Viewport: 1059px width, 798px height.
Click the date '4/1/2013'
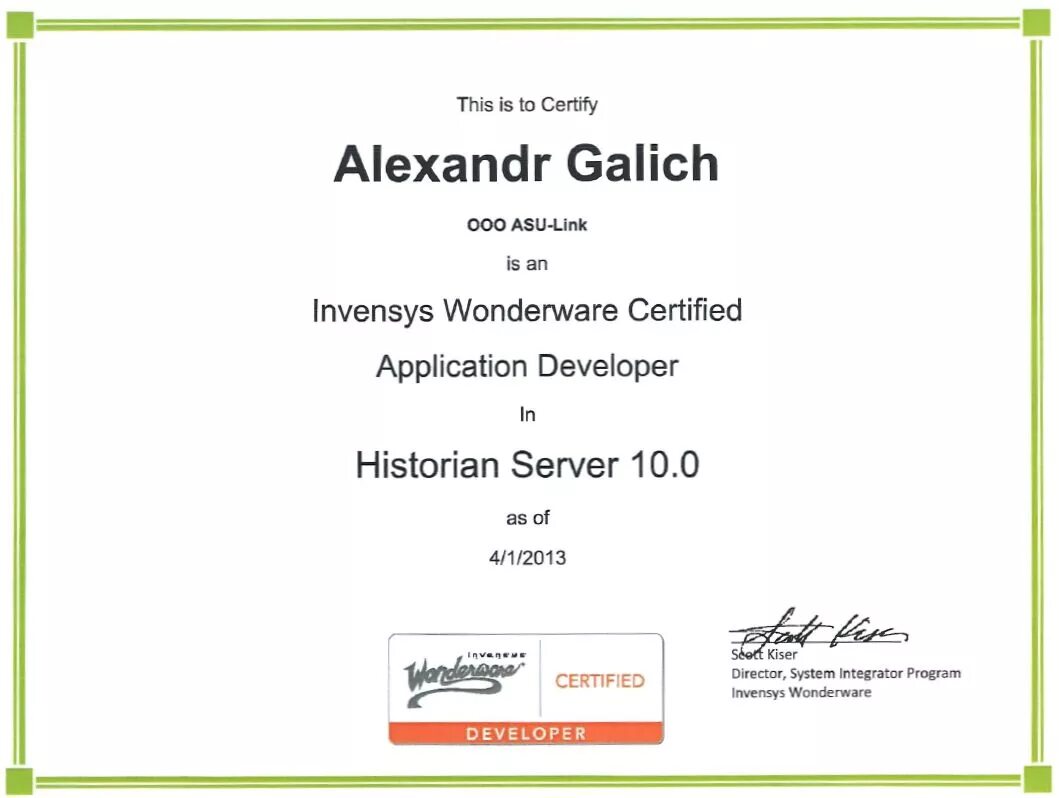pos(527,558)
